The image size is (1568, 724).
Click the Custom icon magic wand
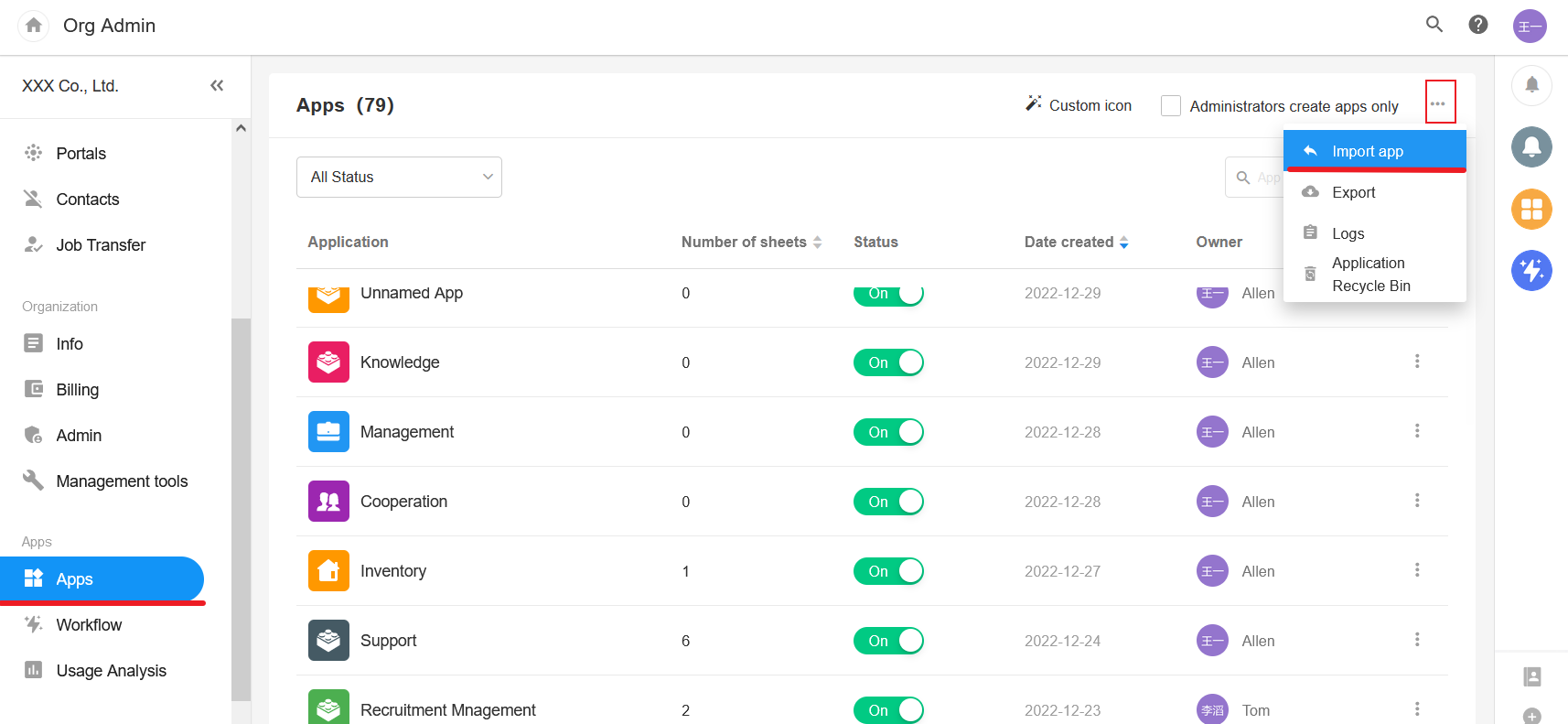1034,104
